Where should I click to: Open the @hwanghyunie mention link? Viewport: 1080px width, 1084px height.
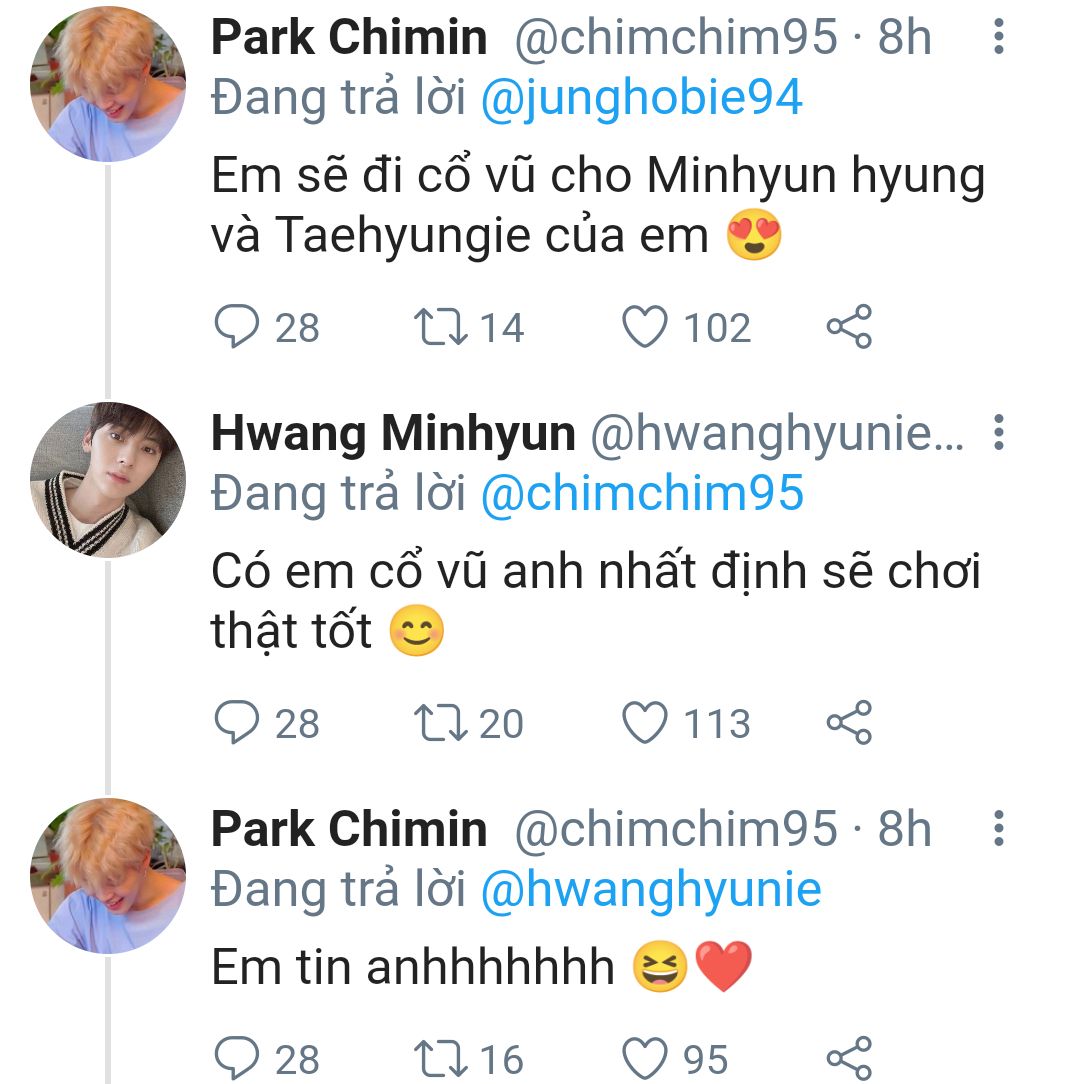(651, 889)
